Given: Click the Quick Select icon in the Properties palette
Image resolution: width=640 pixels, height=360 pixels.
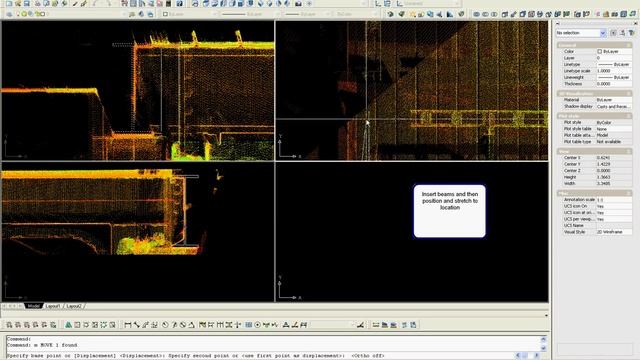Looking at the screenshot, I should click(632, 33).
